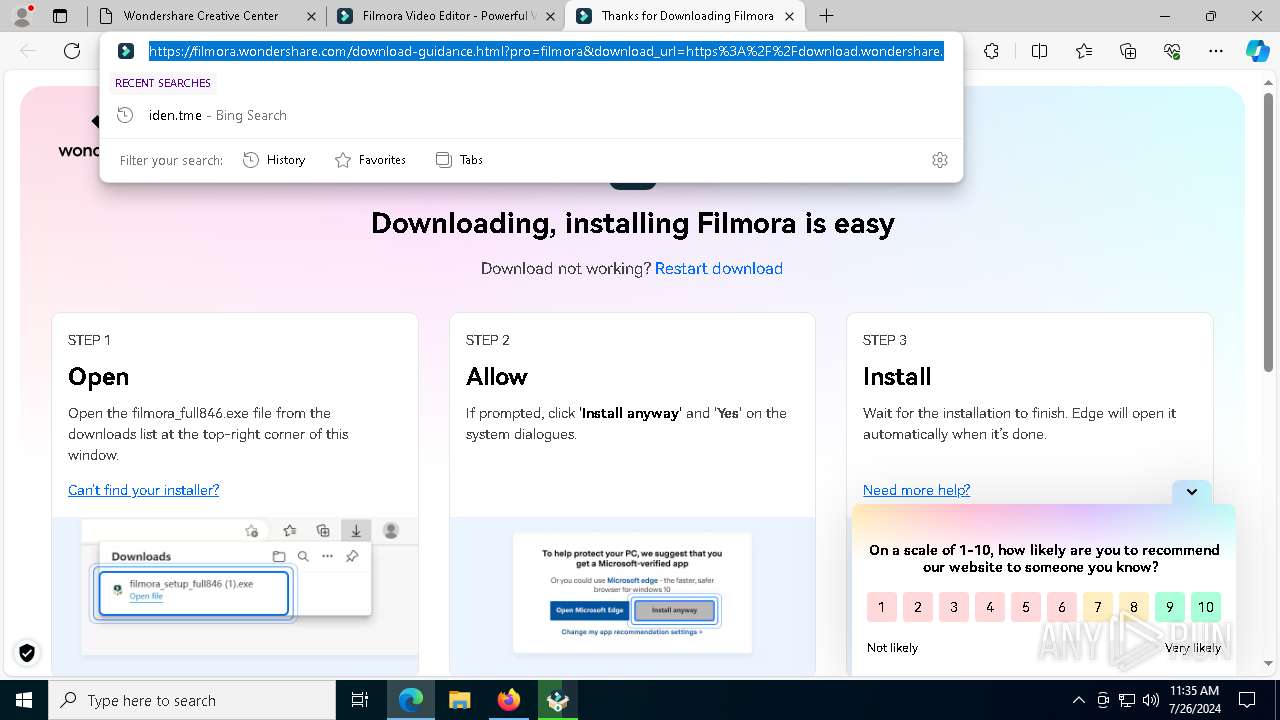Open a new browser tab

[x=826, y=16]
